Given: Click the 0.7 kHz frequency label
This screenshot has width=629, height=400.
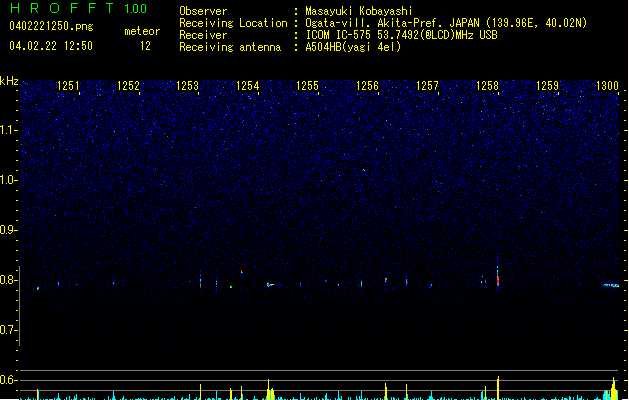Looking at the screenshot, I should [9, 330].
